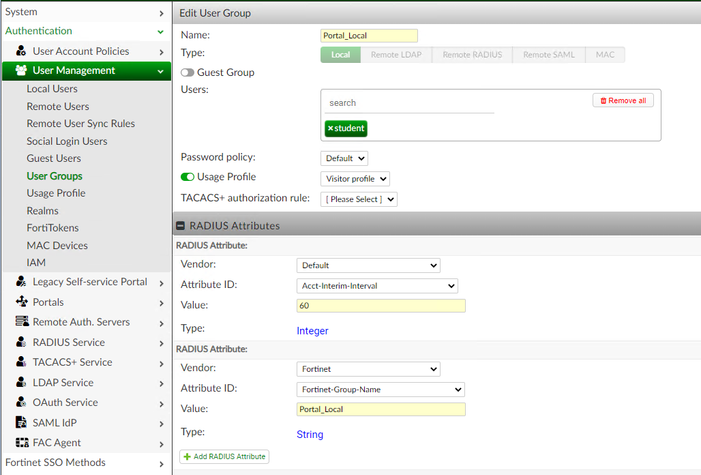Viewport: 701px width, 475px height.
Task: Click the Remote Auth. Servers icon
Action: coord(21,322)
